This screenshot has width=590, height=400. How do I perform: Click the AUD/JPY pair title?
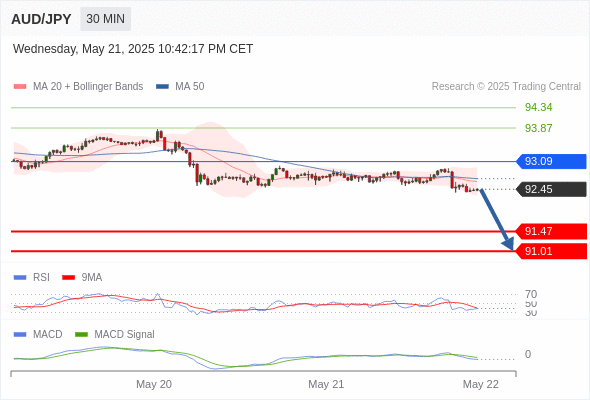[x=41, y=19]
